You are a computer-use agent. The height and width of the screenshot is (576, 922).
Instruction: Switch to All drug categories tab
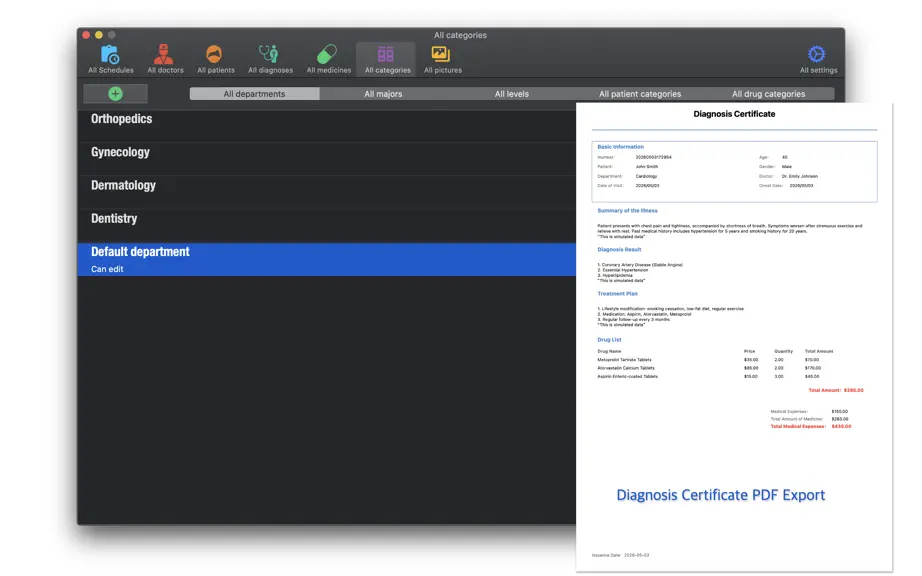pos(768,93)
